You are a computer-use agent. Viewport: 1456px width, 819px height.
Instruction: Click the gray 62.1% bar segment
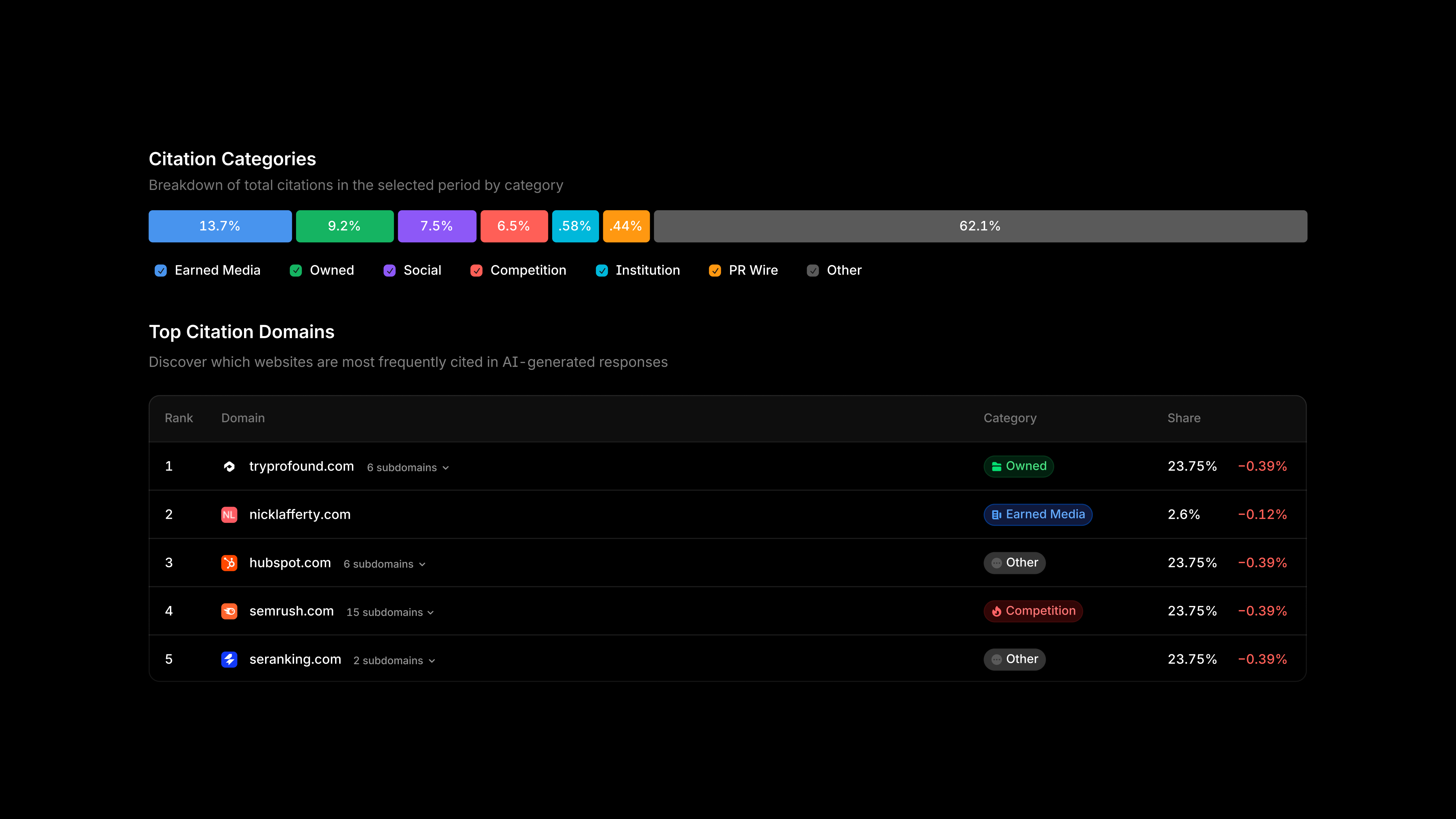click(980, 226)
